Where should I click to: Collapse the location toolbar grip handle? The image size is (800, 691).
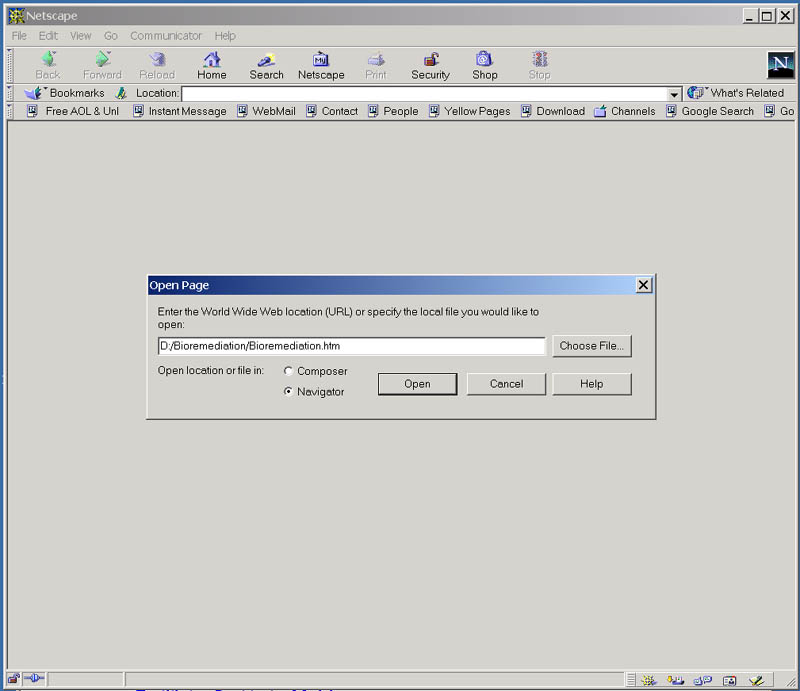tap(10, 93)
